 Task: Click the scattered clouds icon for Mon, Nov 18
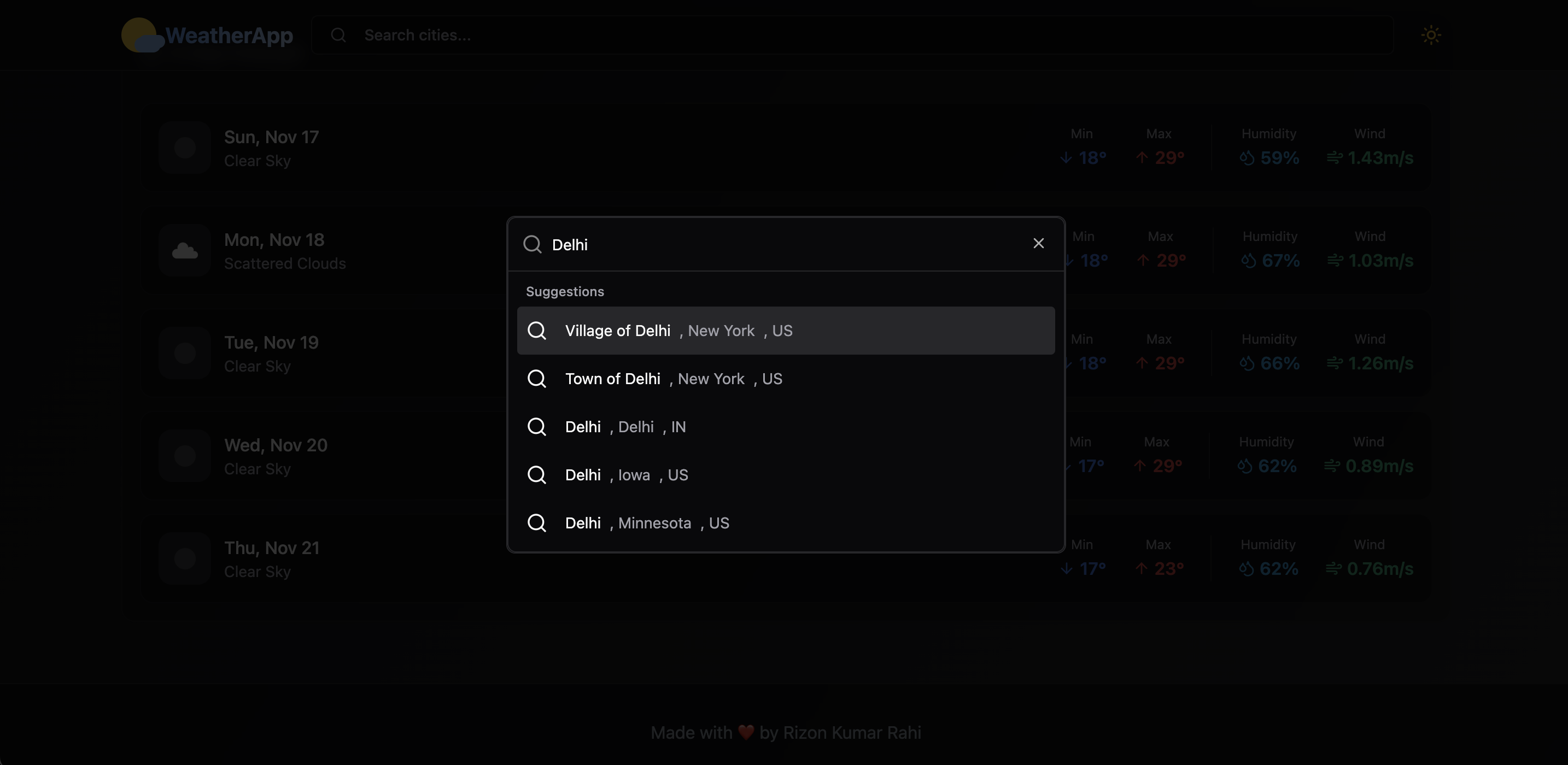184,251
